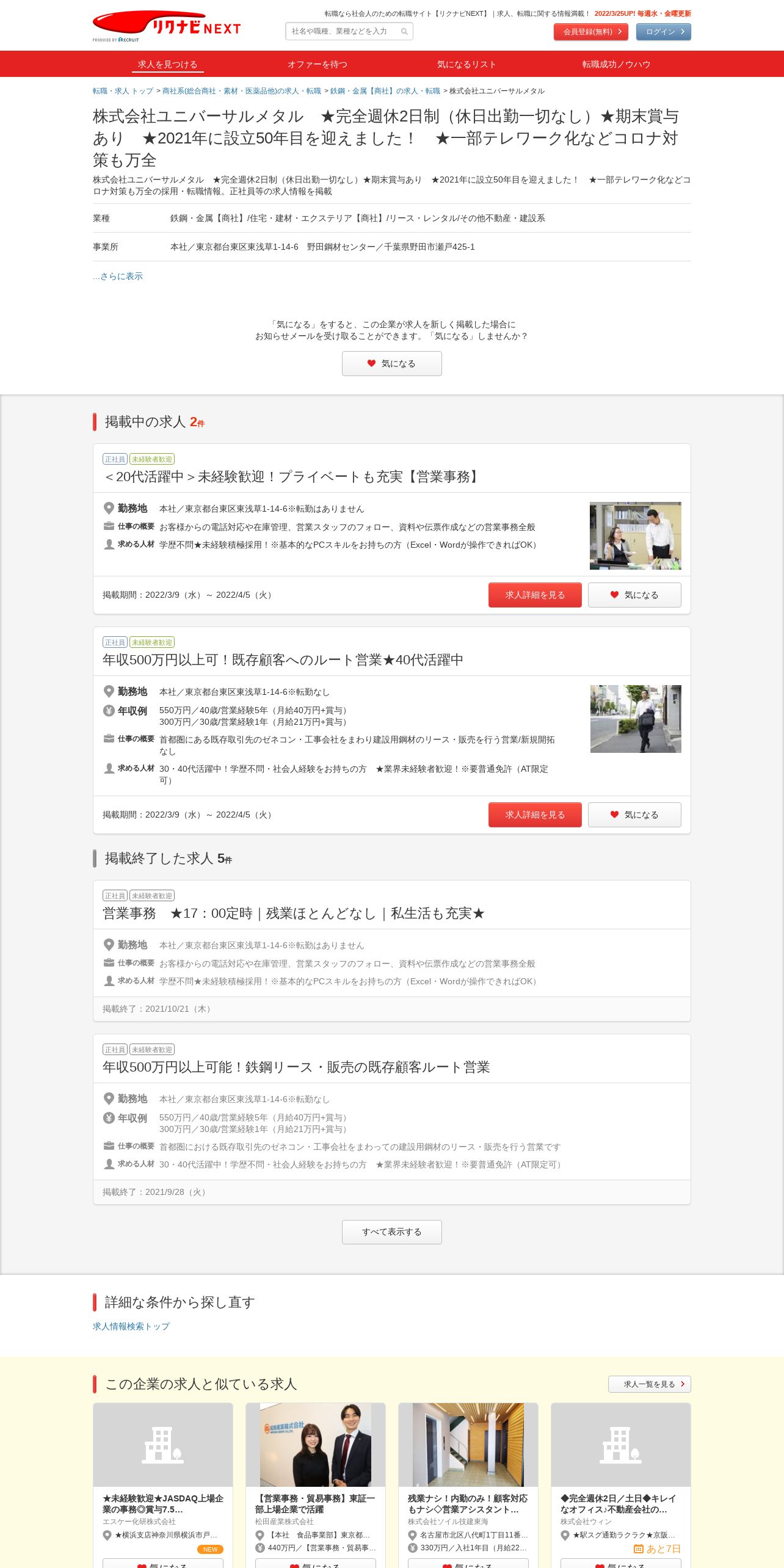Click briefcase 仕事の概要 icon in 営業事務 card

click(x=109, y=526)
